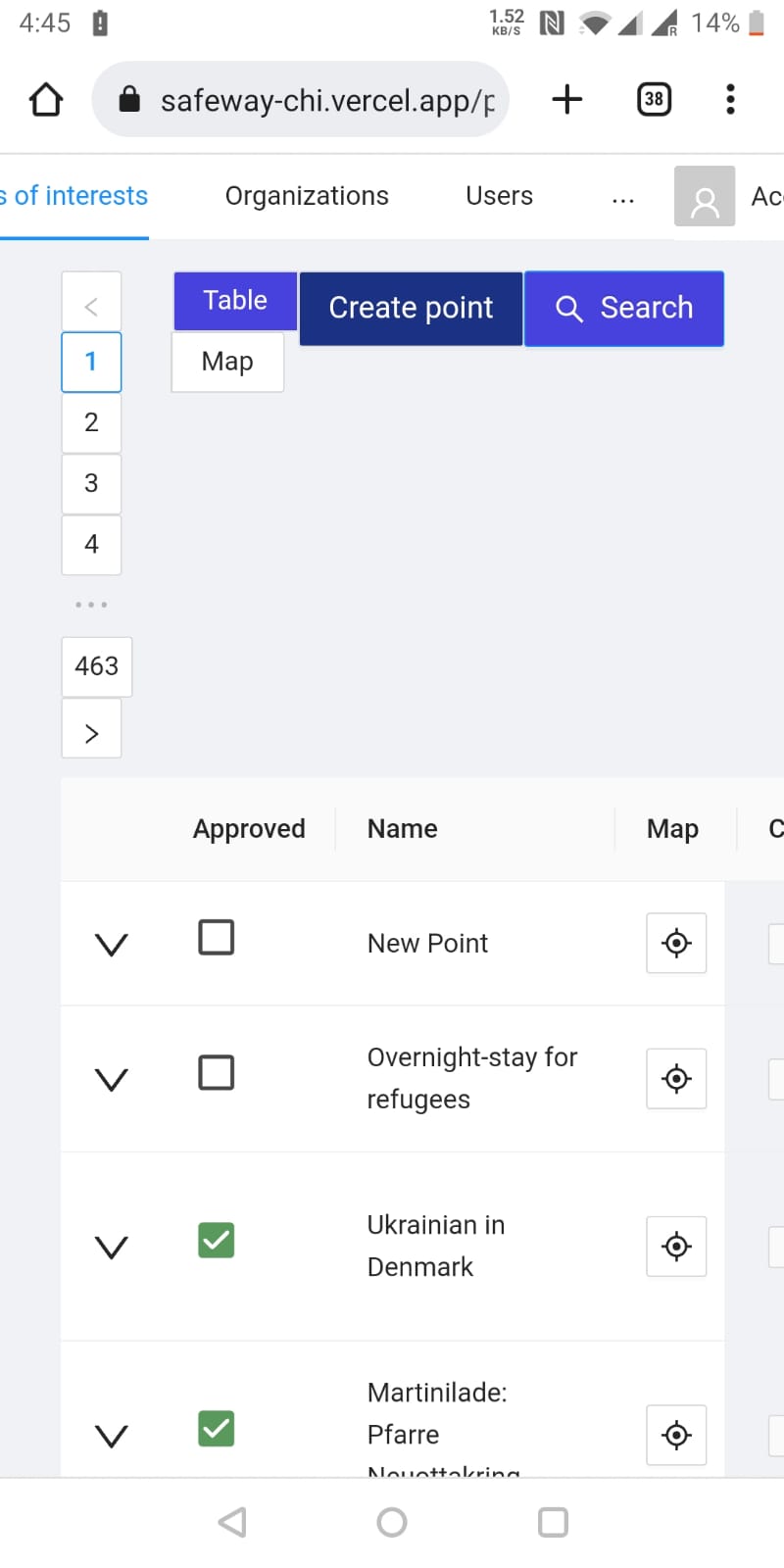Image resolution: width=784 pixels, height=1568 pixels.
Task: Expand the Ukrainian in Denmark row
Action: (111, 1247)
